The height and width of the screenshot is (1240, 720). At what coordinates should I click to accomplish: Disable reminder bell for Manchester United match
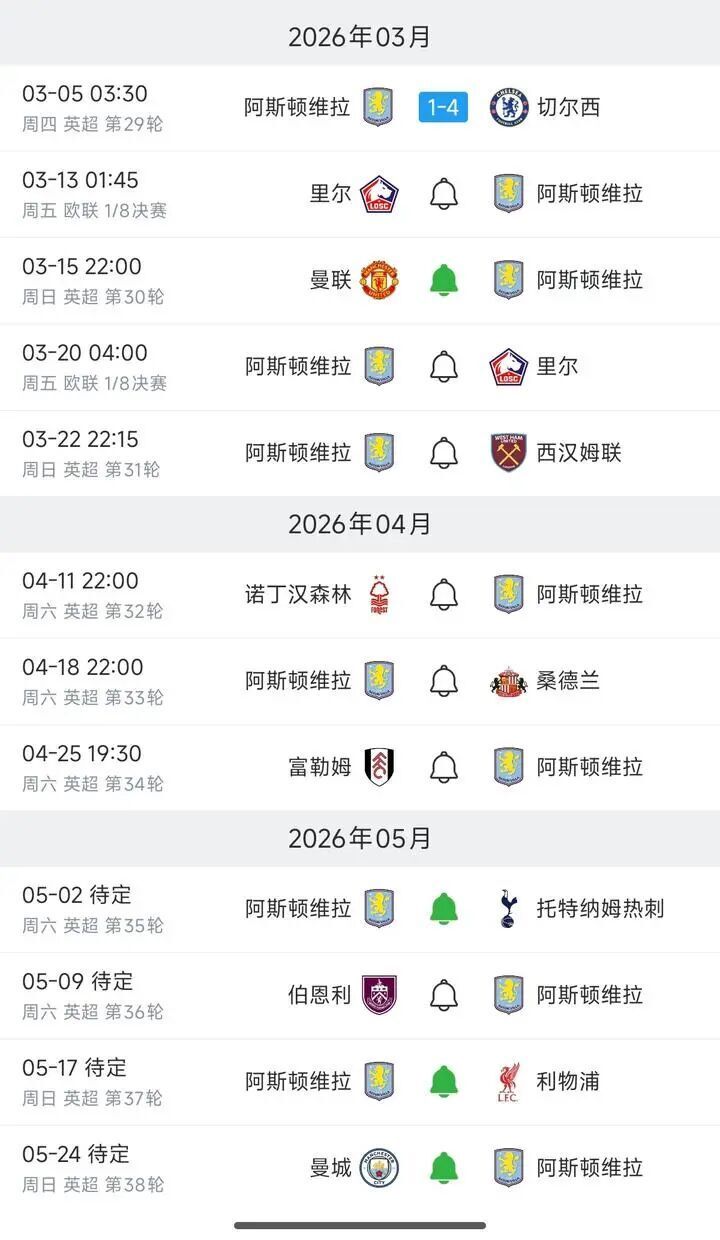click(444, 280)
